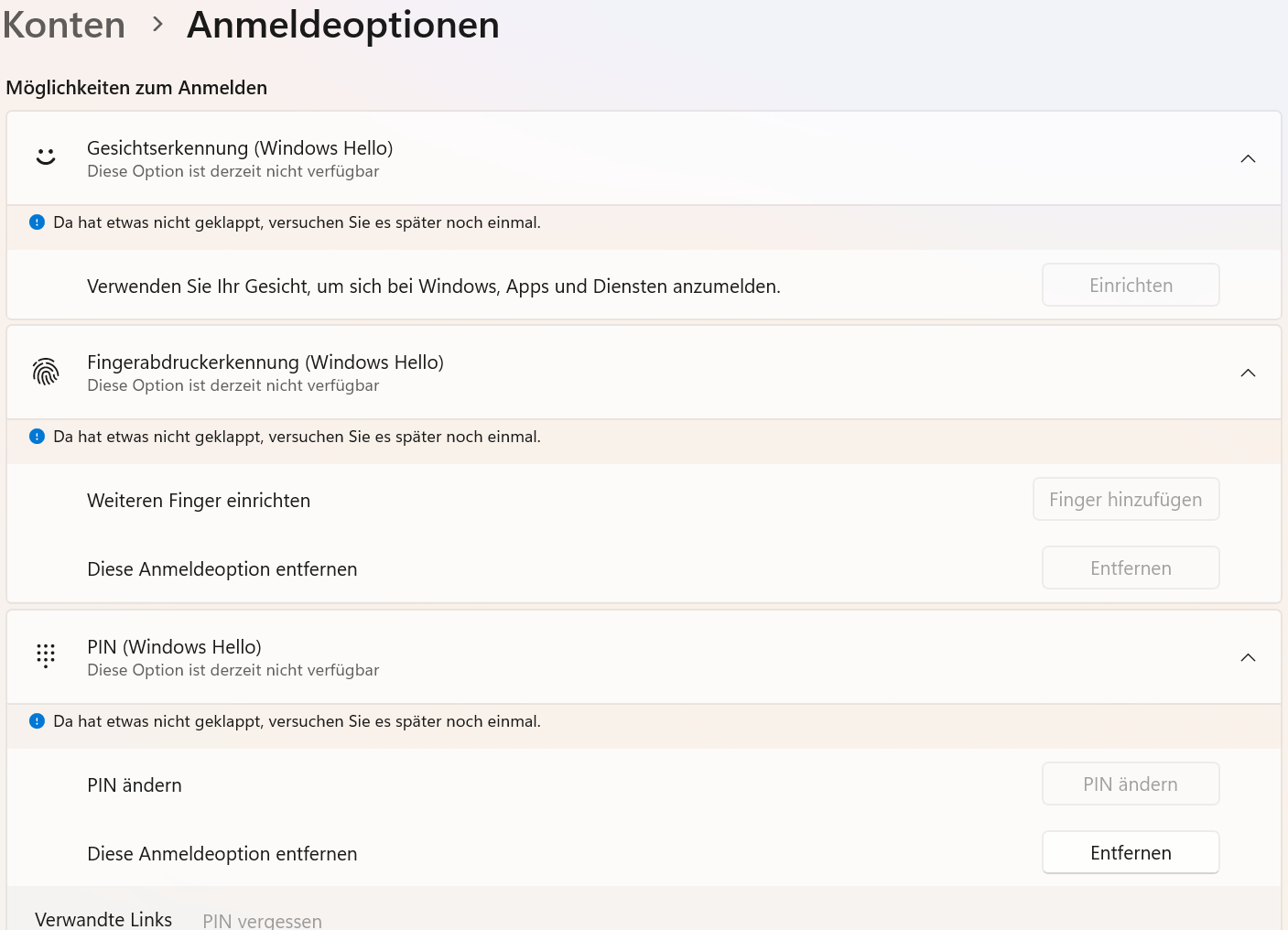Click Entfernen button in the fingerprint section

point(1131,568)
